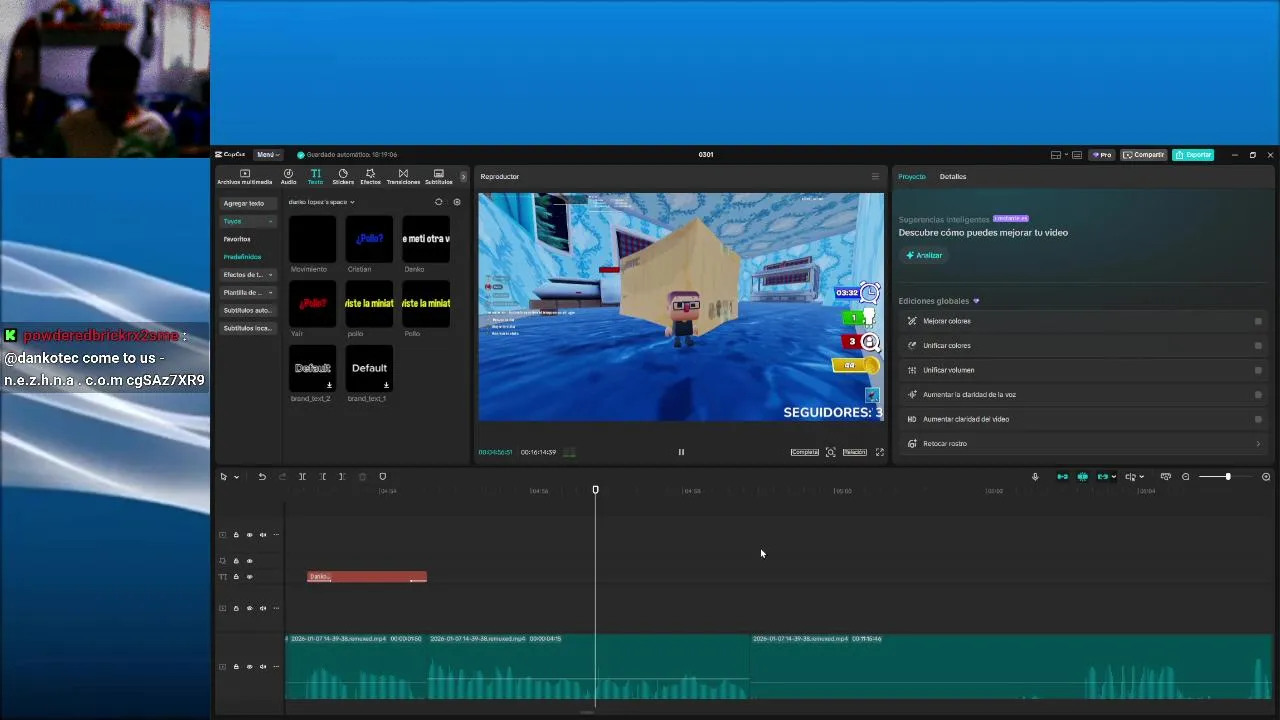The image size is (1280, 720).
Task: Refresh the text presets list
Action: pos(438,202)
